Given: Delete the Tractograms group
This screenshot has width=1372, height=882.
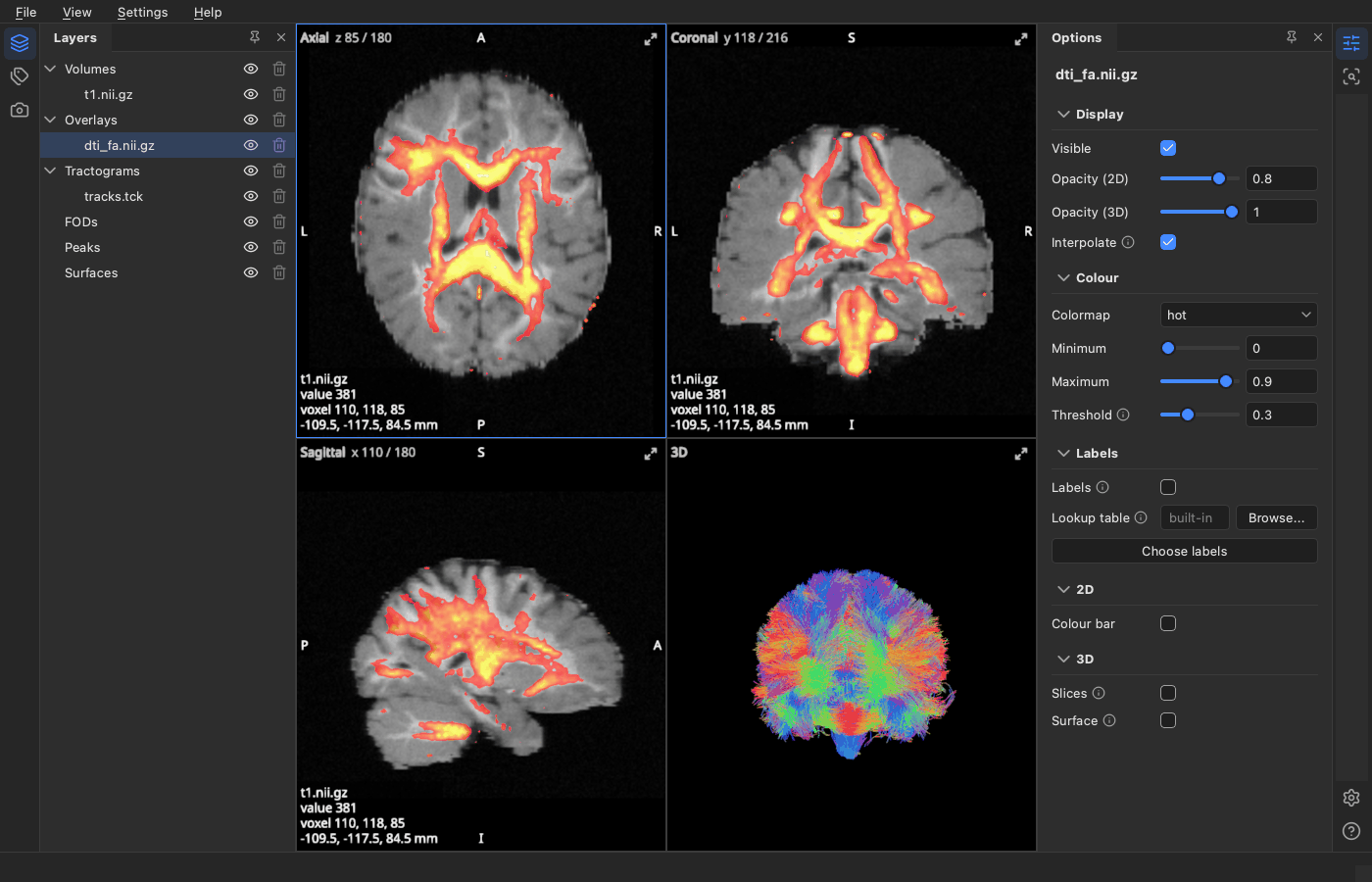Looking at the screenshot, I should (279, 171).
